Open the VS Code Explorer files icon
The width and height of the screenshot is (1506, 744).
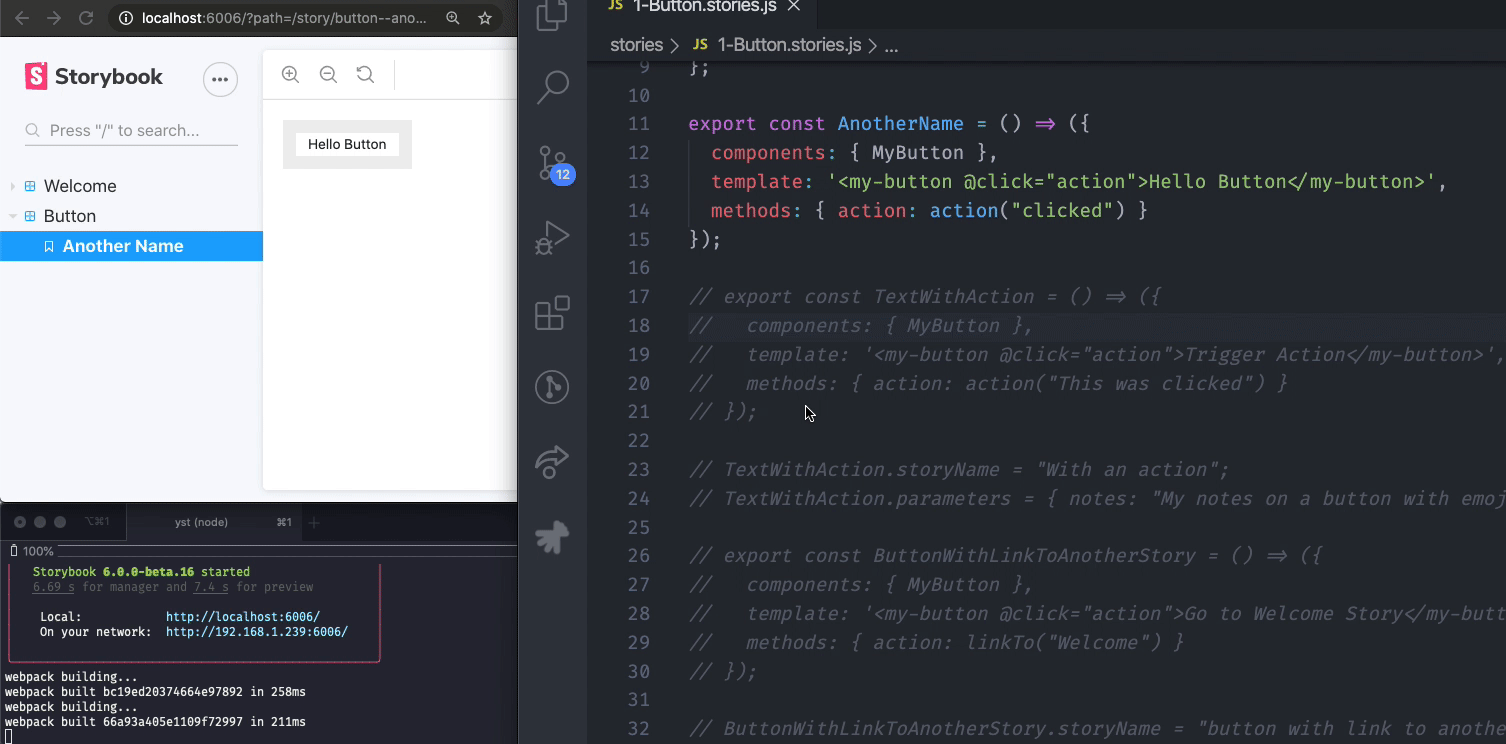point(552,14)
